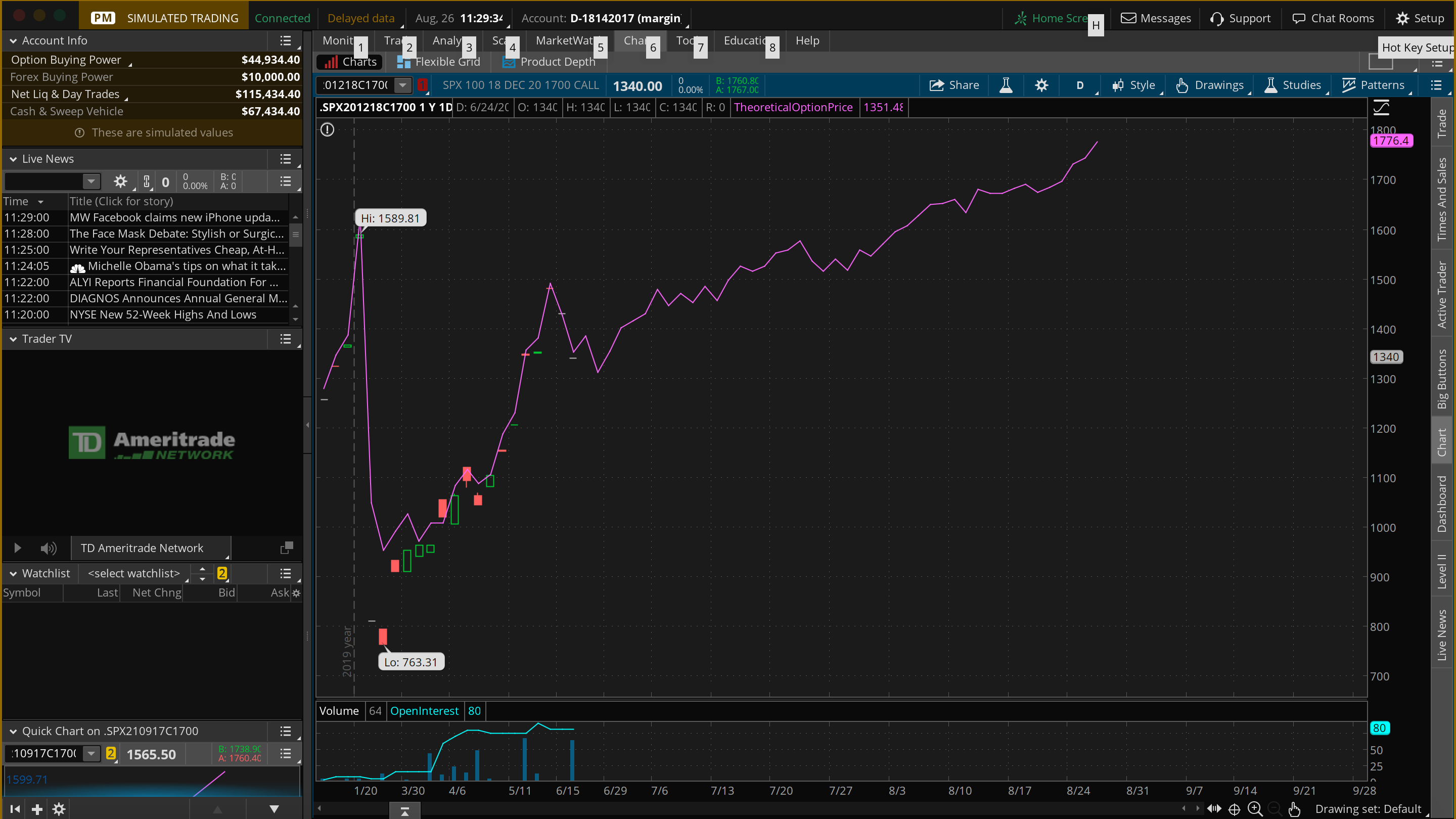Open Trader TV gadget menu icon
1456x819 pixels.
tap(286, 339)
